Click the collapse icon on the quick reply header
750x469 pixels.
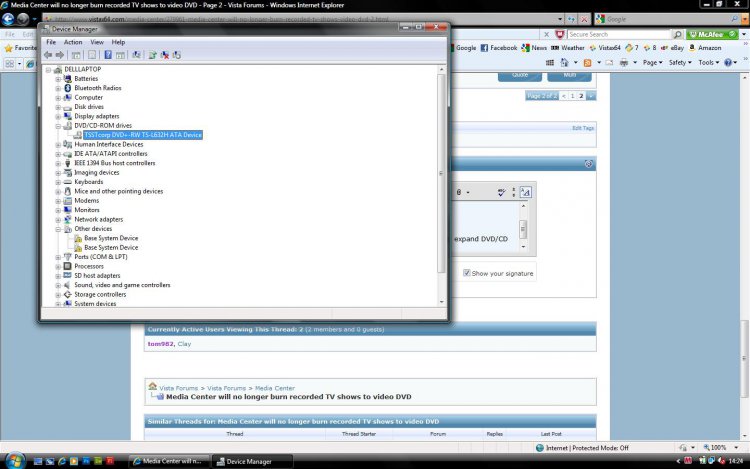click(588, 164)
